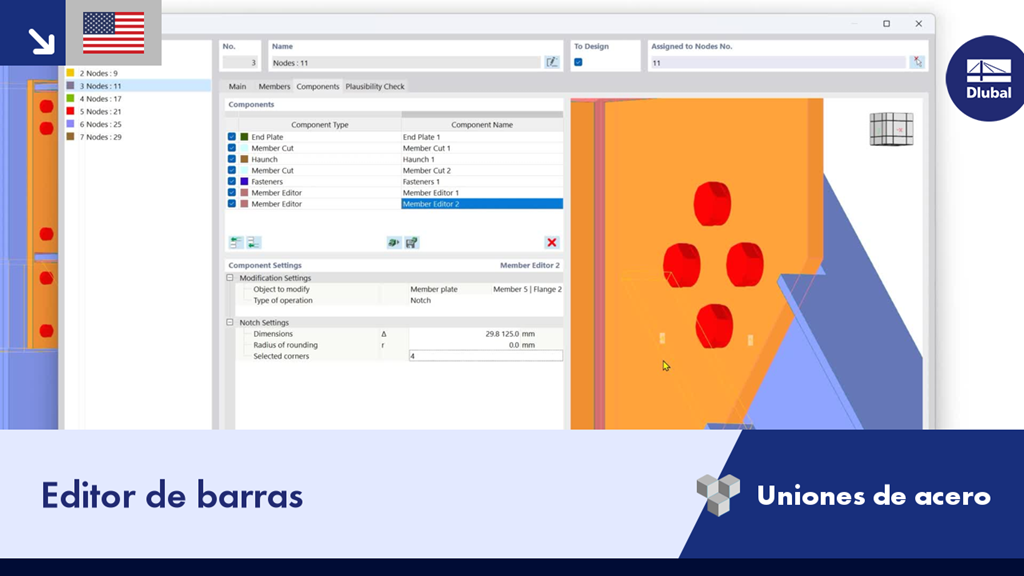Click yellow swatch of 2 Nodes : 9

(71, 73)
